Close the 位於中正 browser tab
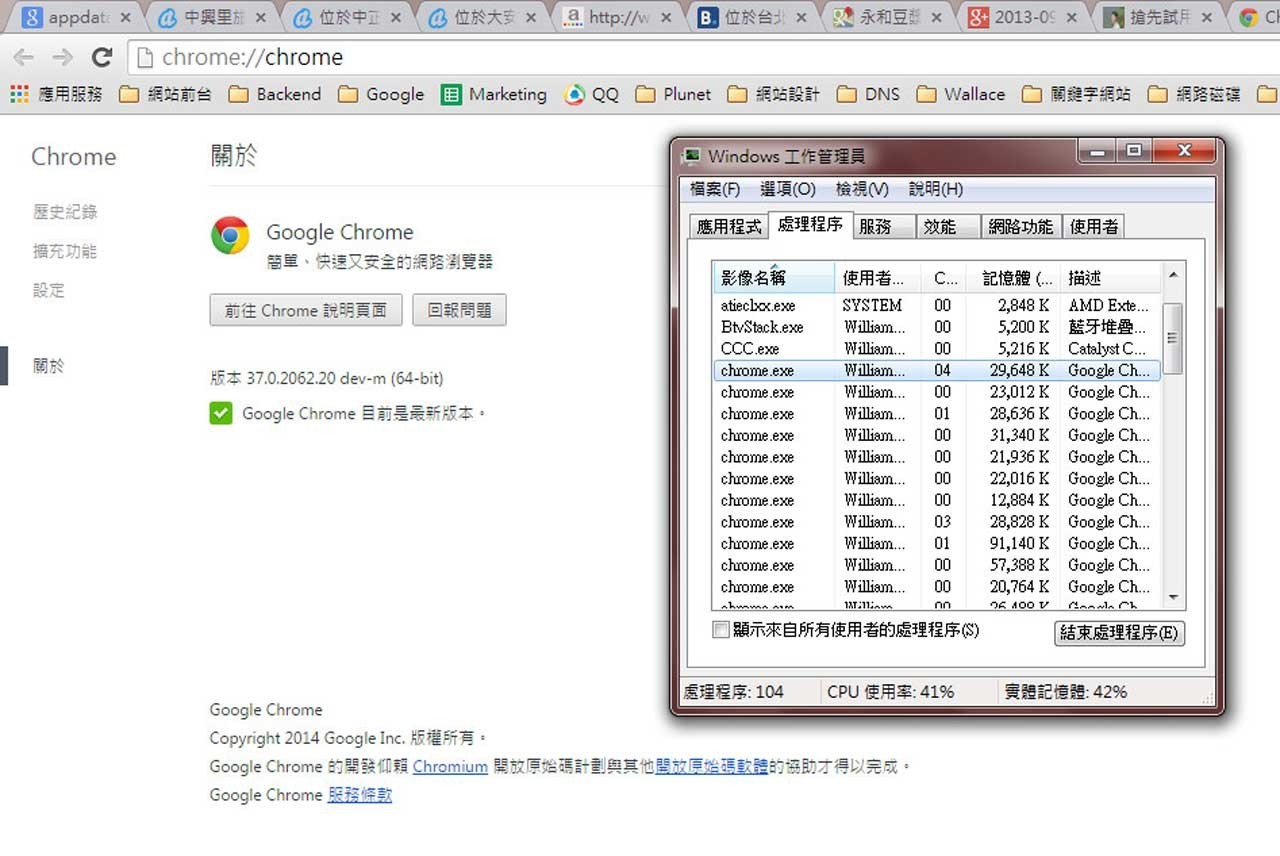 [x=396, y=18]
